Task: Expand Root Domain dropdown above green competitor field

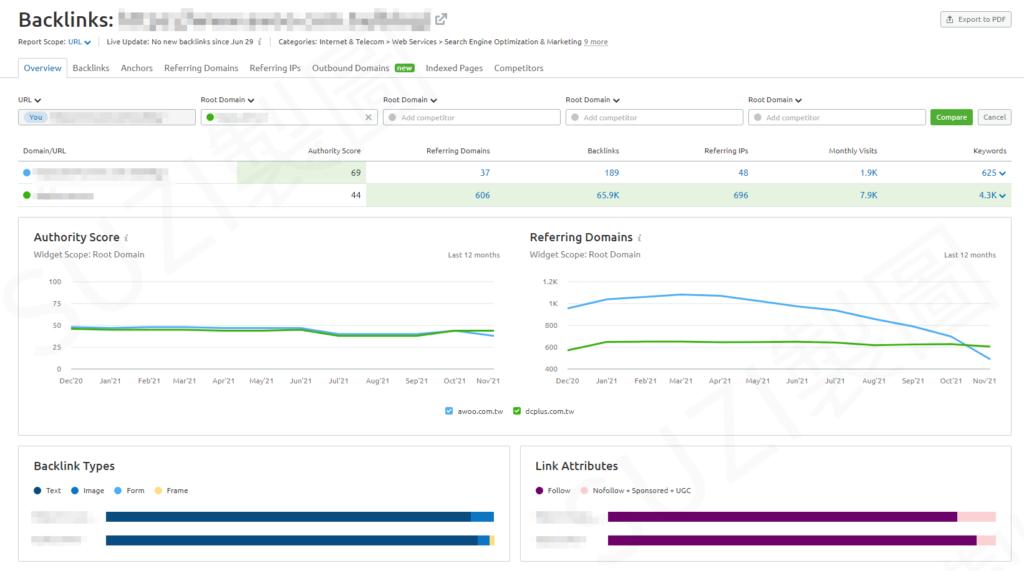Action: (x=227, y=100)
